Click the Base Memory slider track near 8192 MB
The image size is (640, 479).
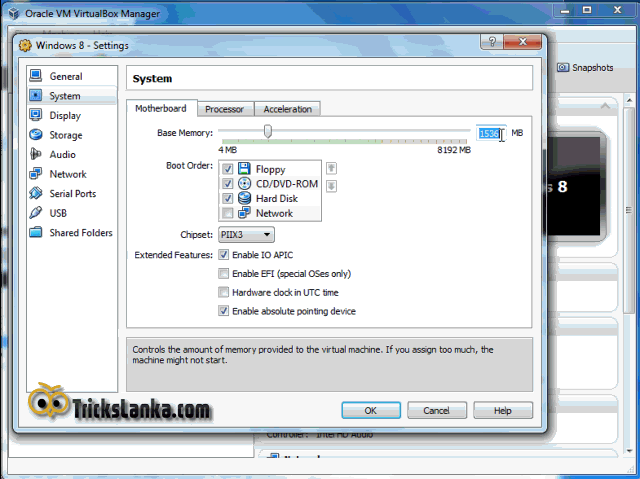465,131
